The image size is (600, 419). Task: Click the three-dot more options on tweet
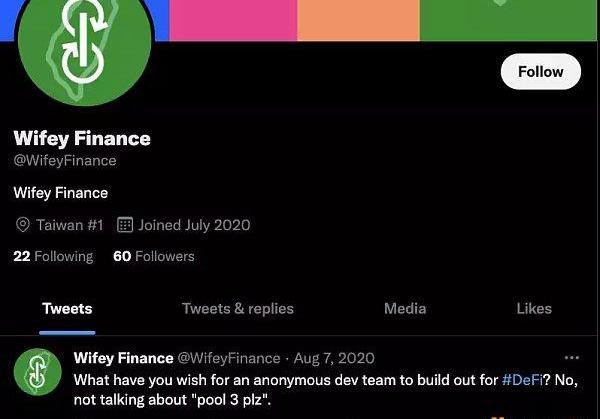tap(571, 358)
